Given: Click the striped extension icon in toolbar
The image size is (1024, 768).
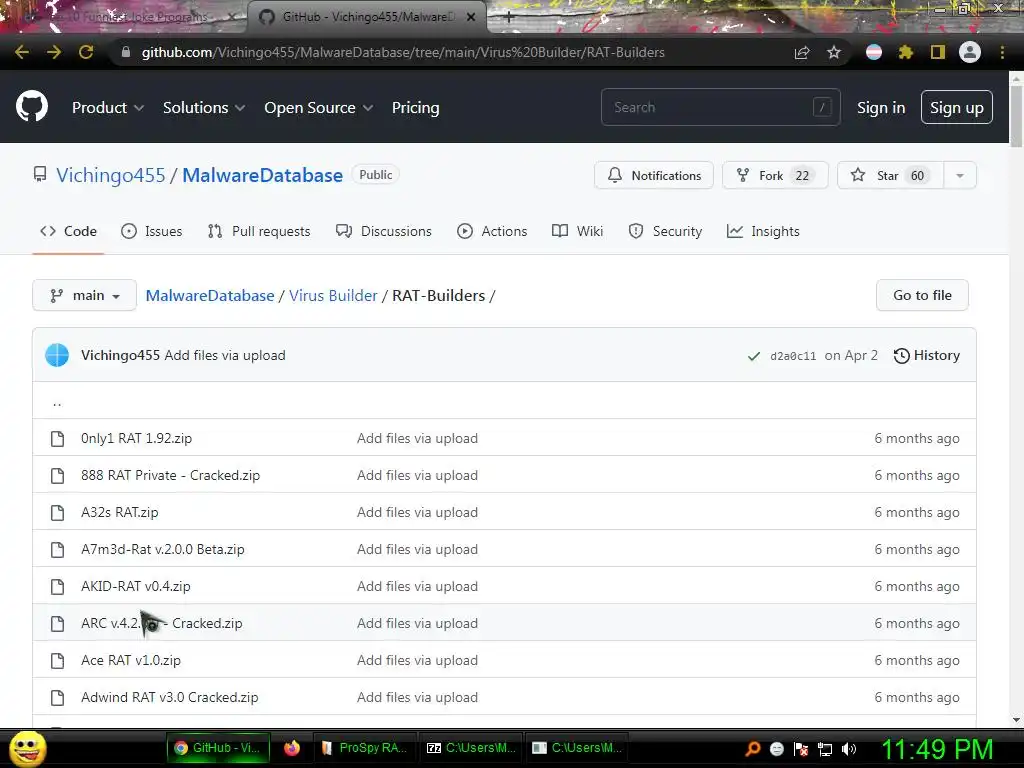Looking at the screenshot, I should [x=874, y=52].
